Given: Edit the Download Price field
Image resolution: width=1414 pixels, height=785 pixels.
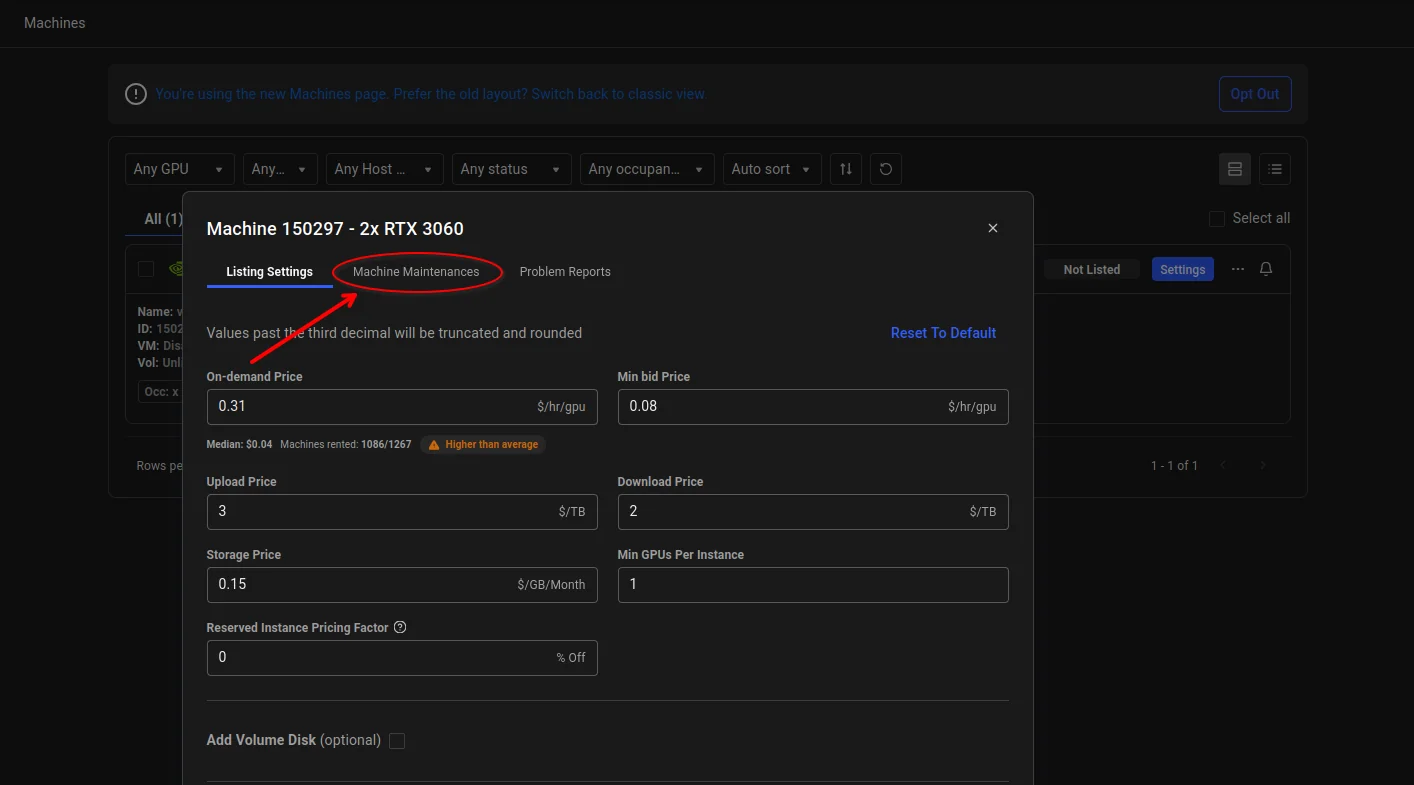Looking at the screenshot, I should [813, 511].
